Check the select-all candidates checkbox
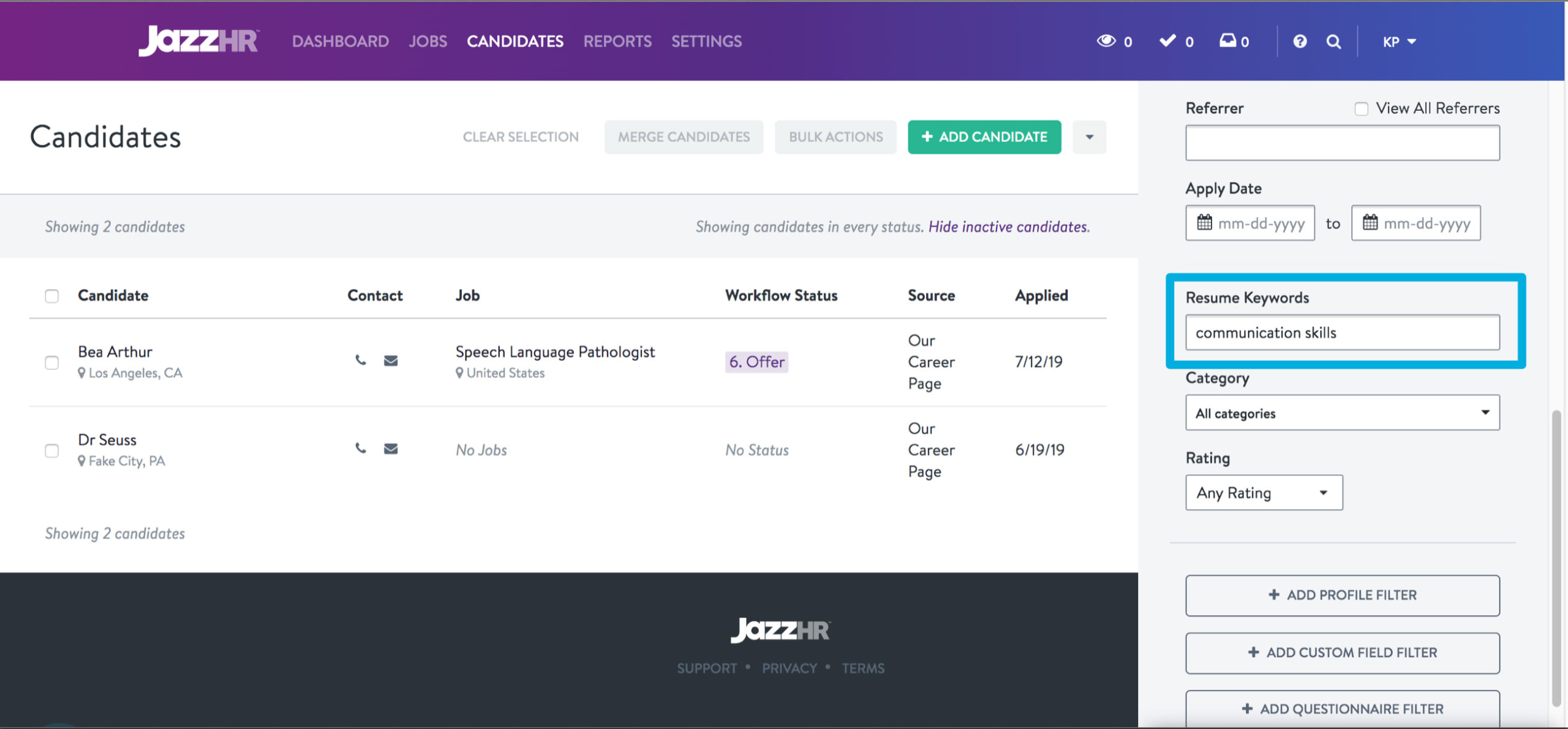Screen dimensions: 1568x729 pyautogui.click(x=51, y=295)
